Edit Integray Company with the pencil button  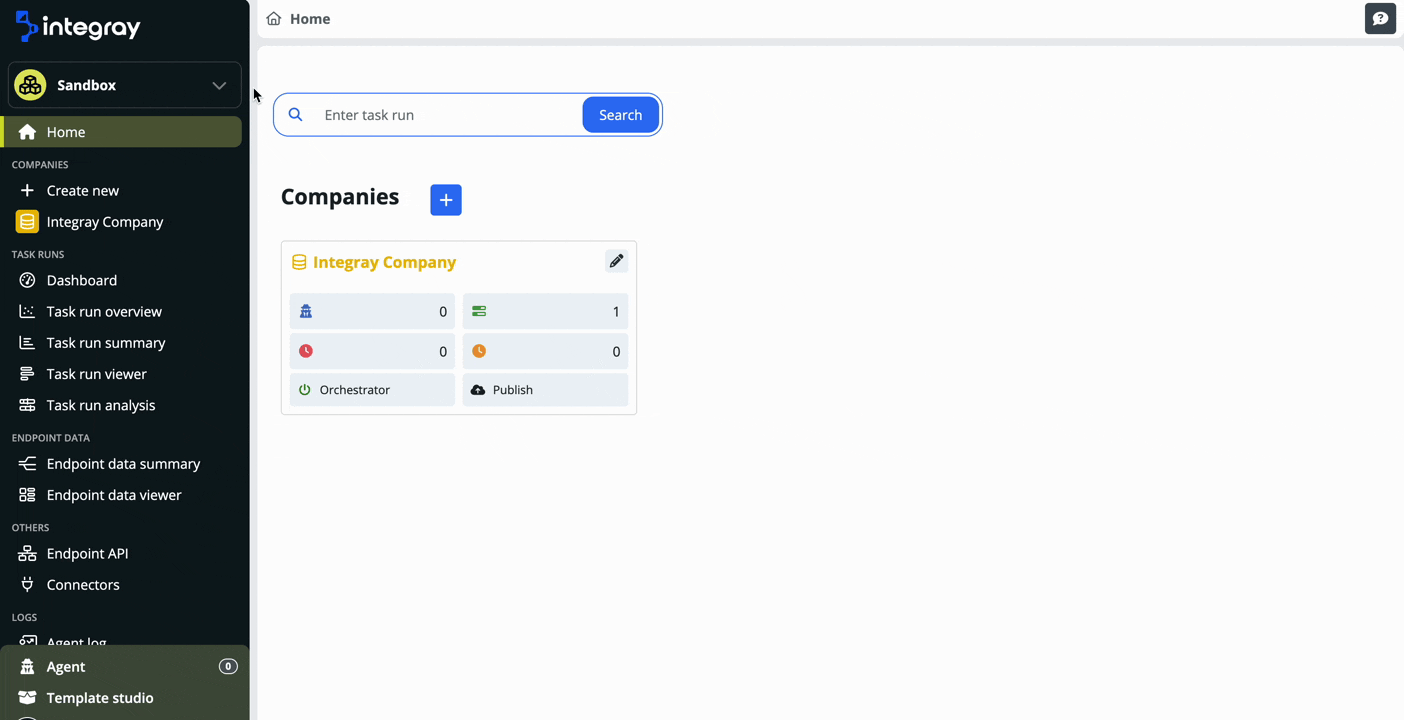pyautogui.click(x=616, y=260)
